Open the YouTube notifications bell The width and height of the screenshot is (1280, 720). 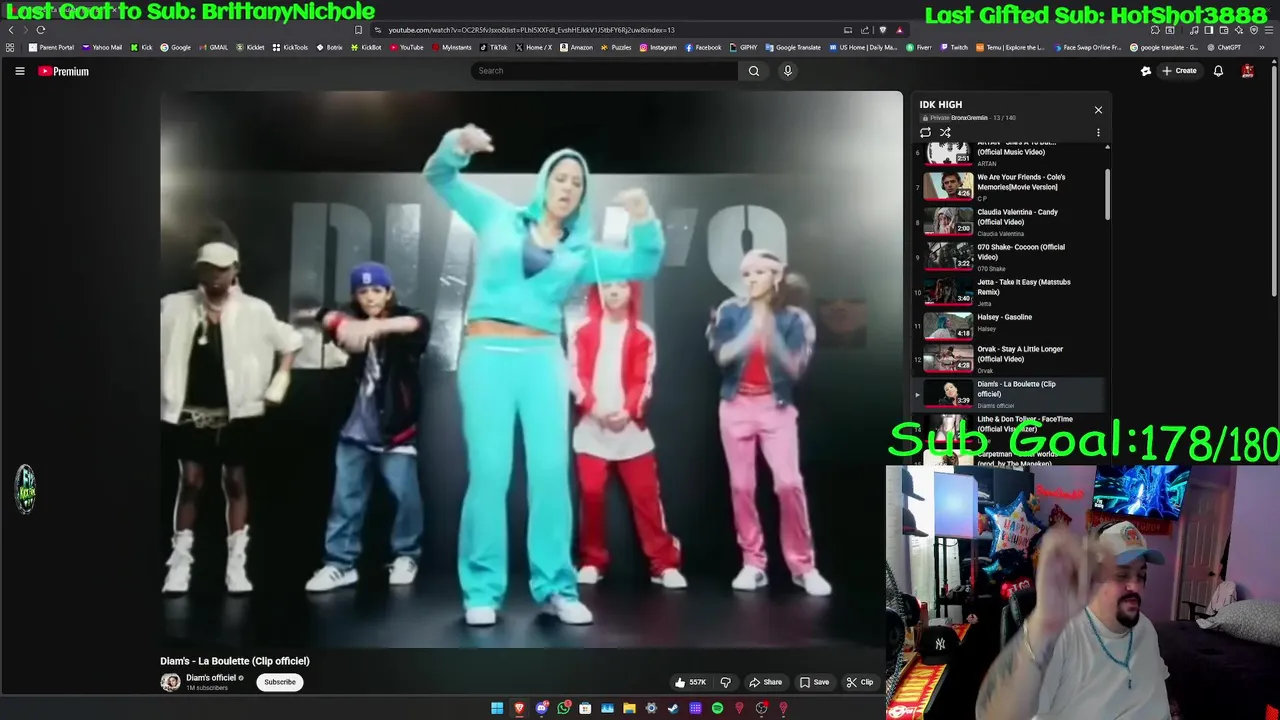click(1218, 71)
